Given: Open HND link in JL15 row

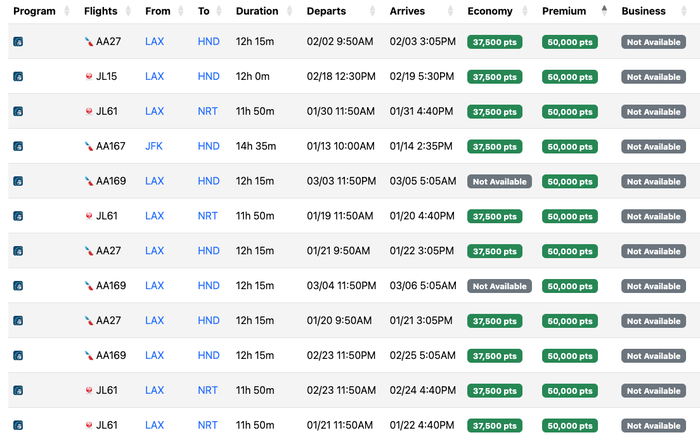Looking at the screenshot, I should pos(208,76).
